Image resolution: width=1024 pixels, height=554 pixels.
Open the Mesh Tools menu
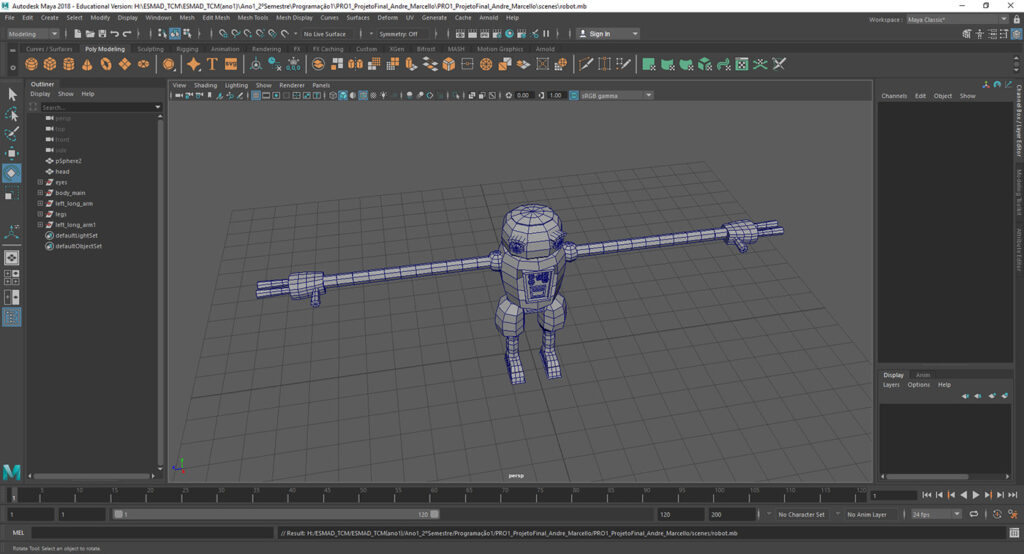pos(252,18)
